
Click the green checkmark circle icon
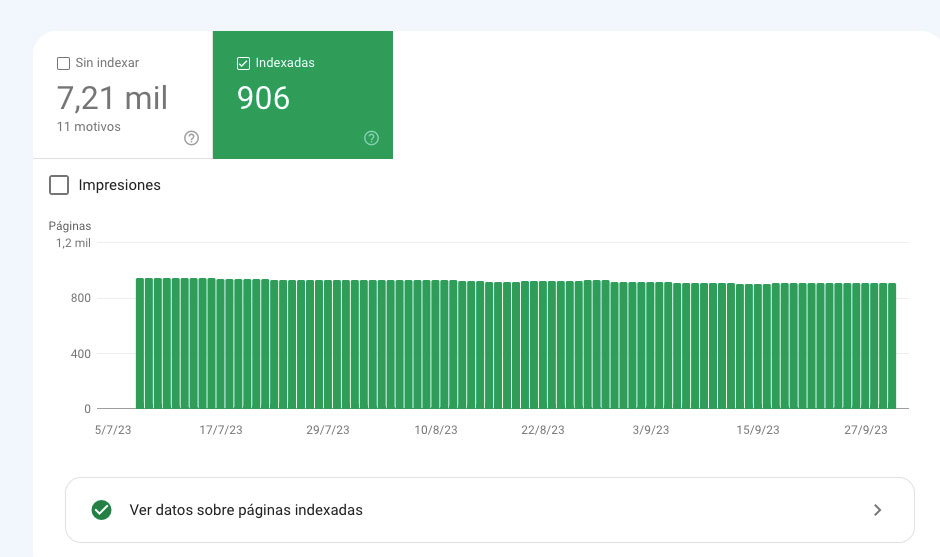pos(101,510)
